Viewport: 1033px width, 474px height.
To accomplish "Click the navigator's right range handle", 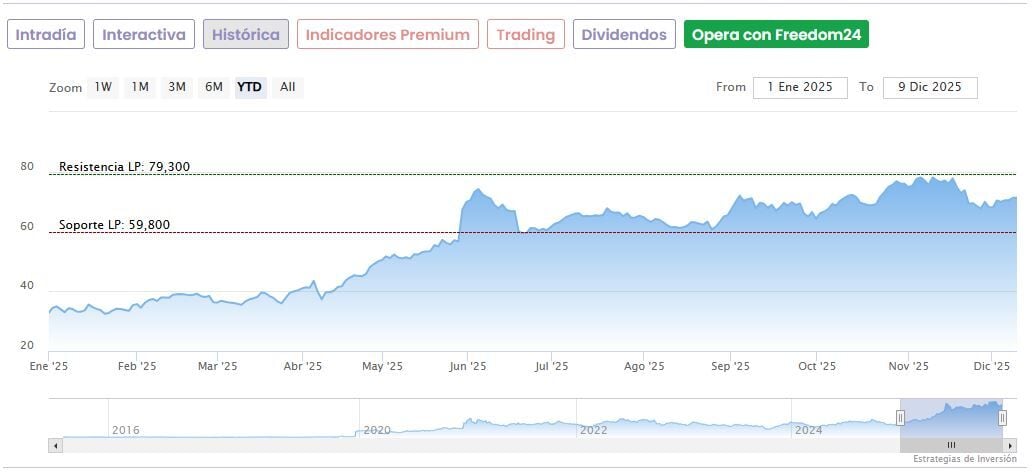I will point(1002,418).
